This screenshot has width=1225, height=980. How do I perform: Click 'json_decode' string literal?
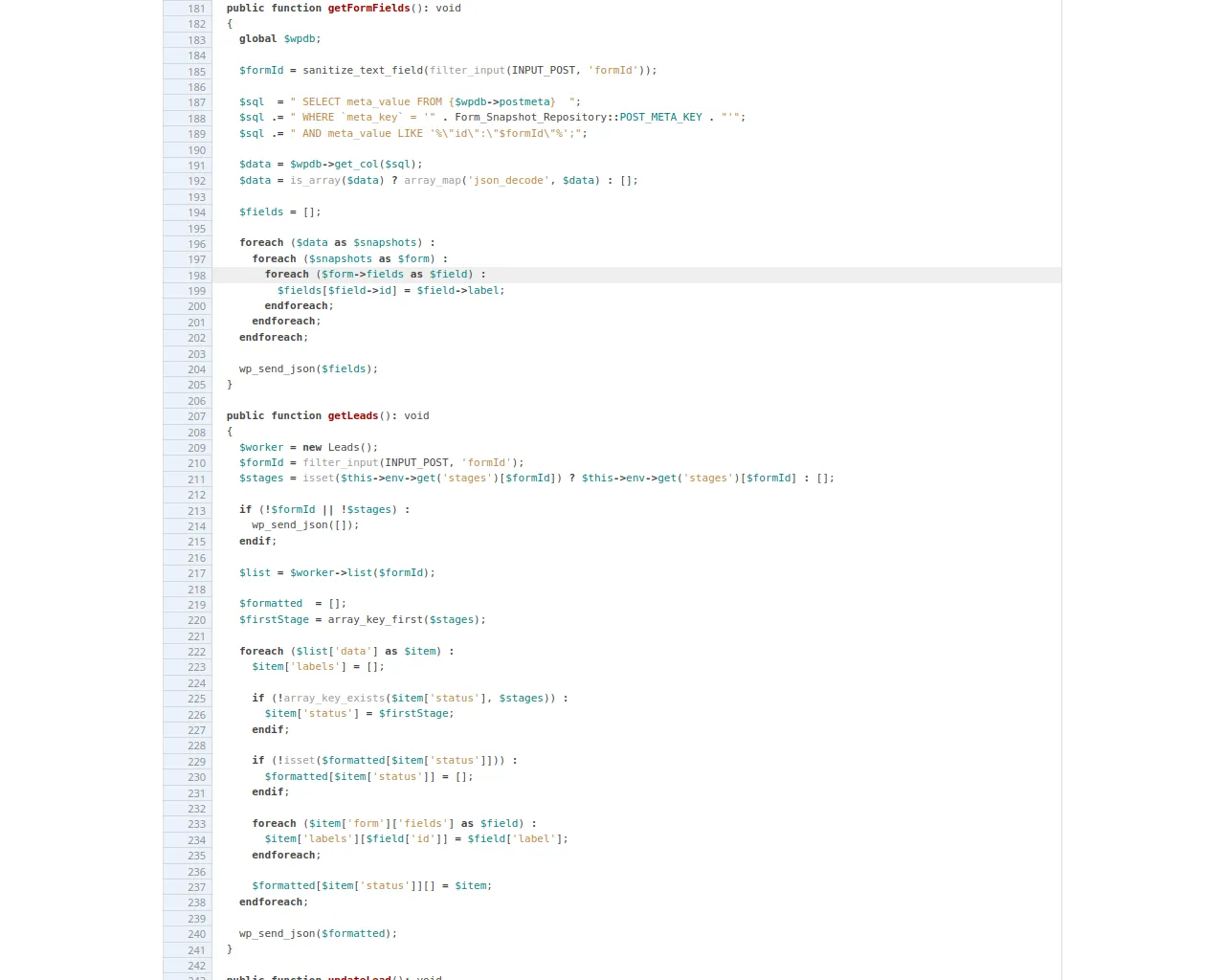pos(508,180)
